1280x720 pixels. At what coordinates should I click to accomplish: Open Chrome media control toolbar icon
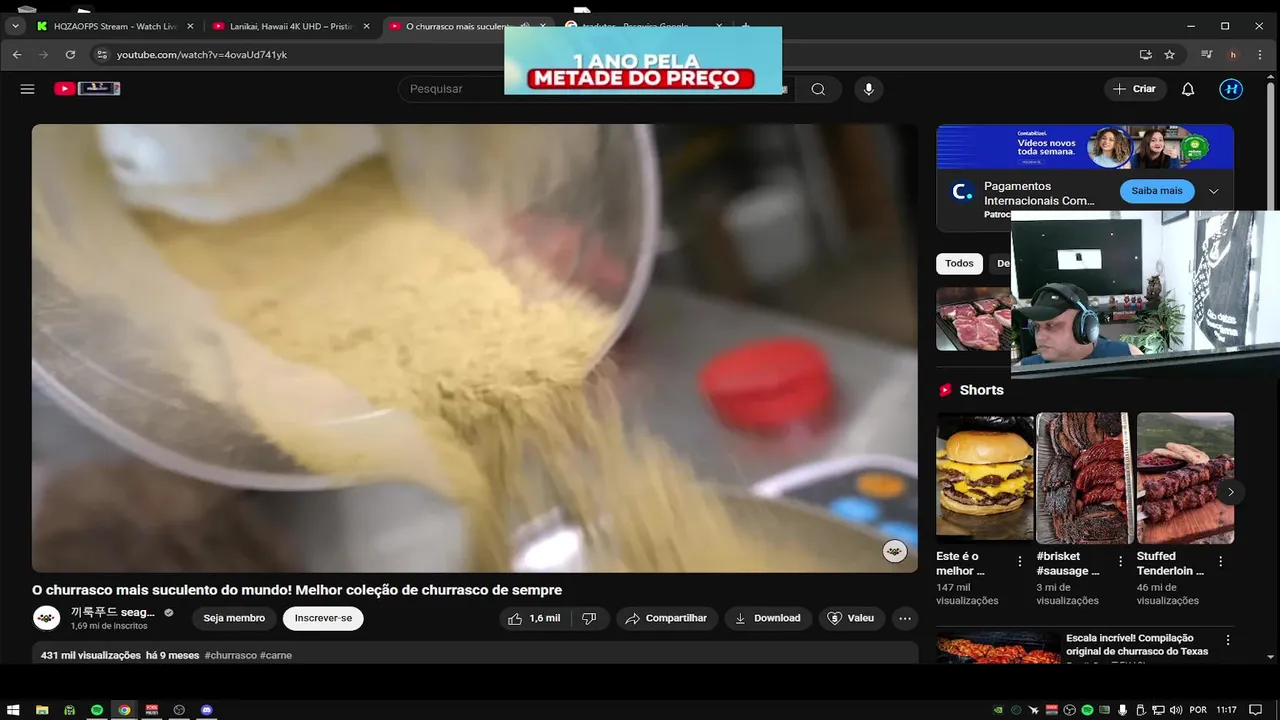(x=1207, y=54)
